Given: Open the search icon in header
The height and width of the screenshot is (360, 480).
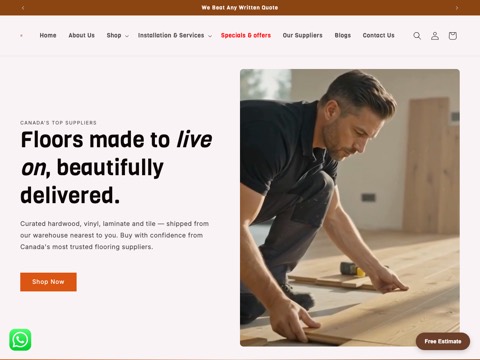Looking at the screenshot, I should coord(417,36).
